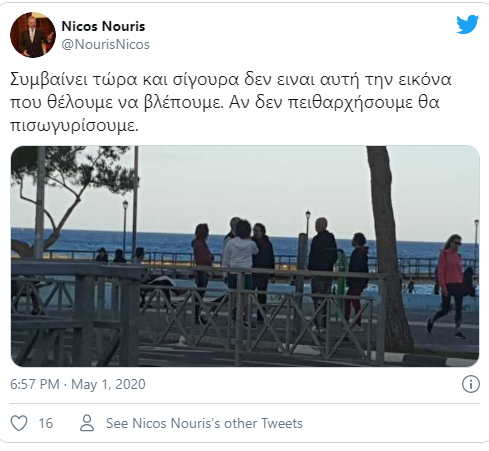Click the like count number 16
Image resolution: width=489 pixels, height=451 pixels.
tap(46, 423)
